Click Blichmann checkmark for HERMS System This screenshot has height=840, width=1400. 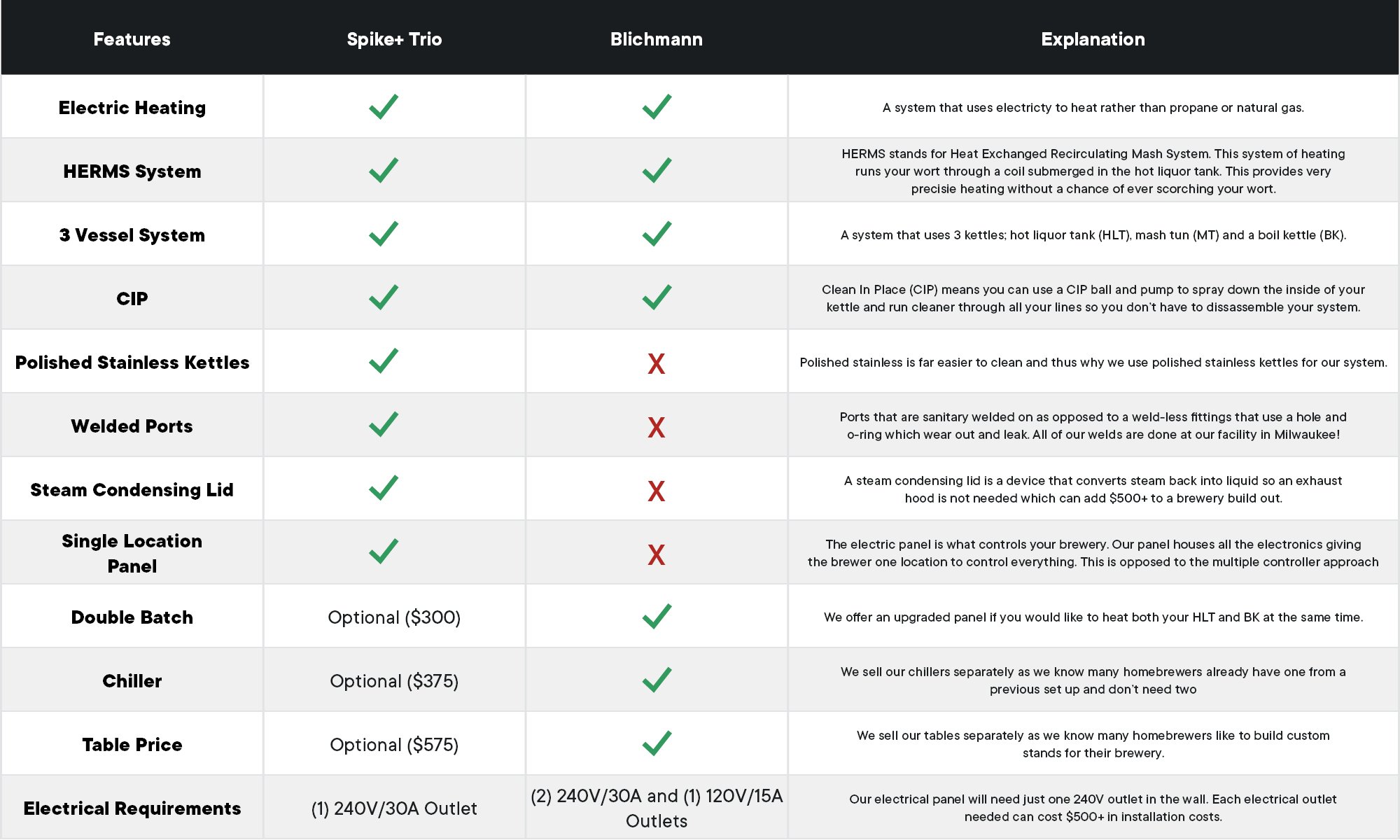click(x=657, y=170)
